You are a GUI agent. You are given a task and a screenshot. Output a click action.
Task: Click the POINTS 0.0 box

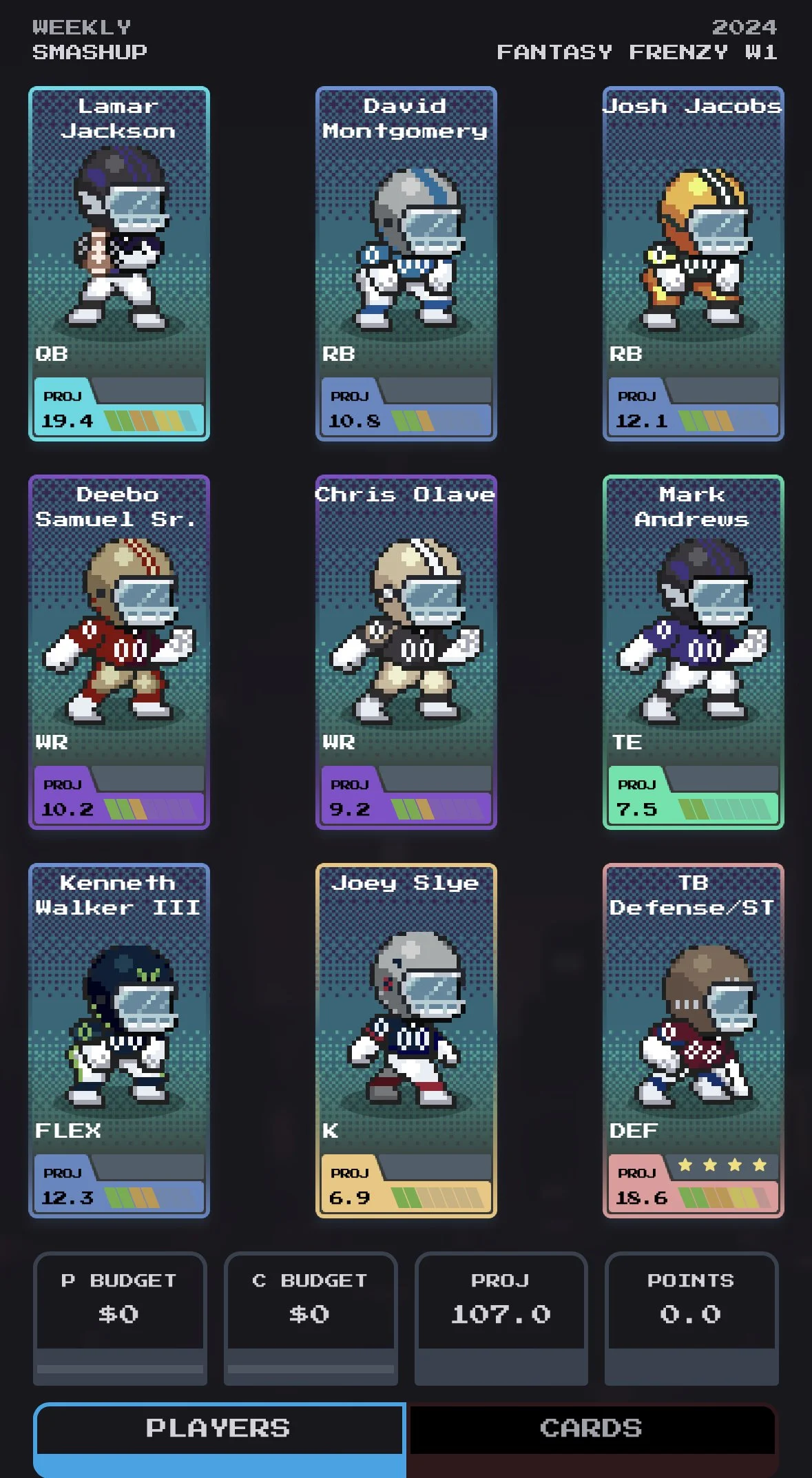tap(691, 1318)
